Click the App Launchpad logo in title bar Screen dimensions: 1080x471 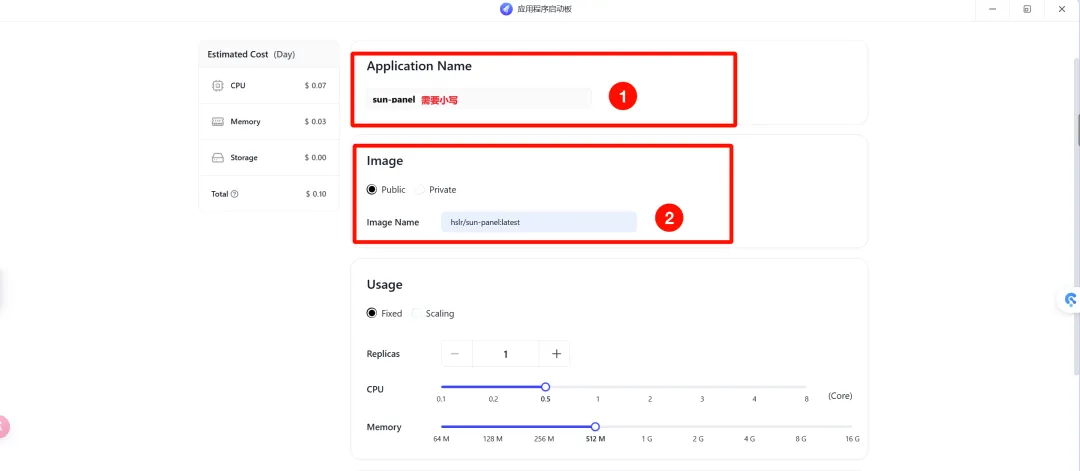coord(506,10)
